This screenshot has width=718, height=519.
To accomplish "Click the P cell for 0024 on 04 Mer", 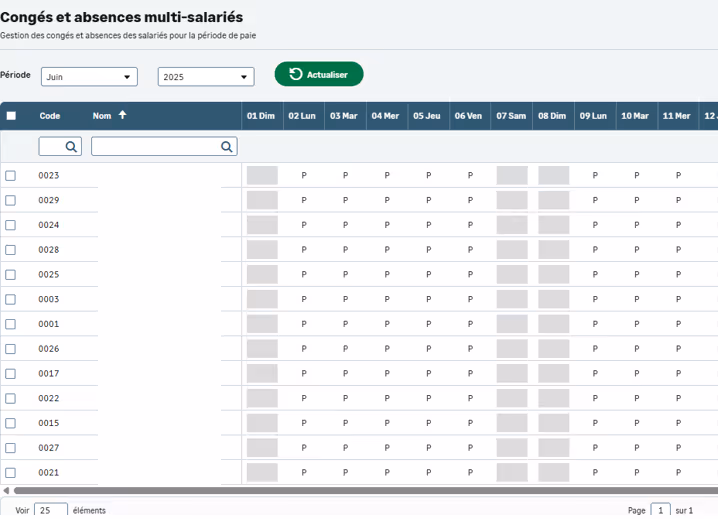I will pos(387,225).
